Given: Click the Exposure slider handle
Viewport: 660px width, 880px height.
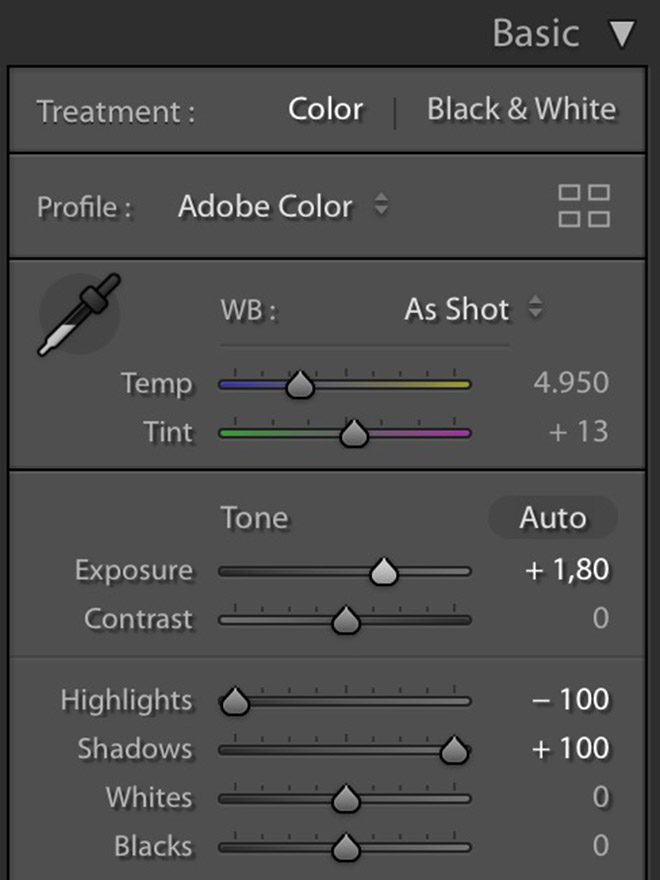Looking at the screenshot, I should pos(383,572).
